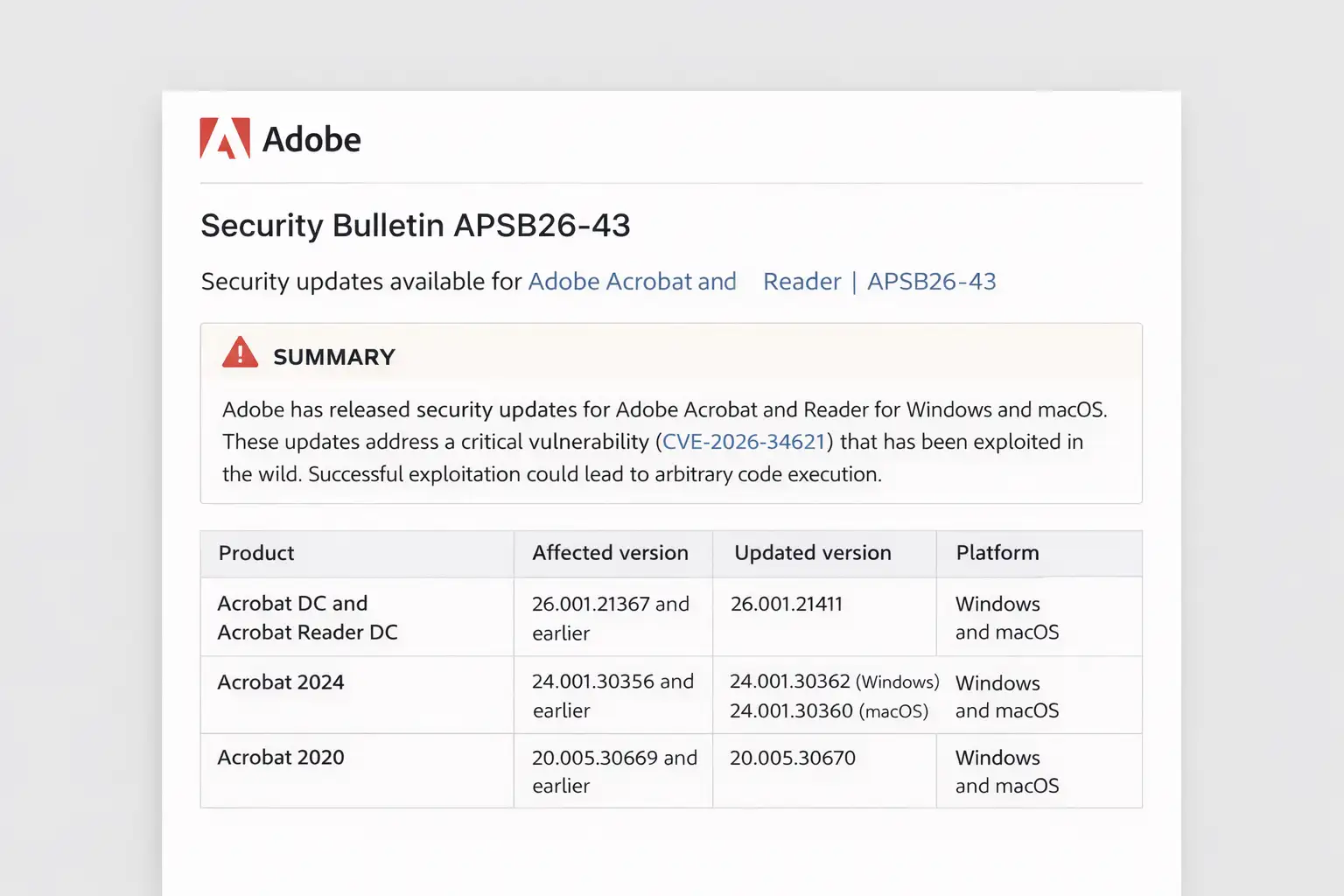Click the Security Bulletin APSB26-43 heading
This screenshot has width=1344, height=896.
coord(416,226)
